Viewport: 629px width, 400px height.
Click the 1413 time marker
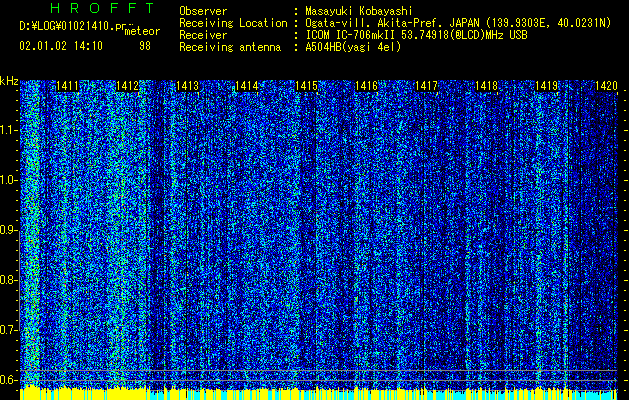(187, 86)
